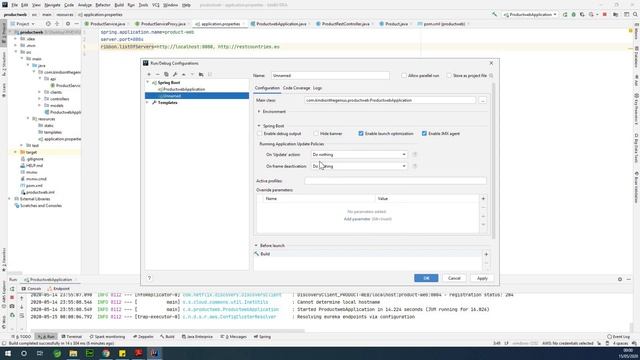Uncheck Enable JMX agent
This screenshot has height=360, width=640.
424,133
